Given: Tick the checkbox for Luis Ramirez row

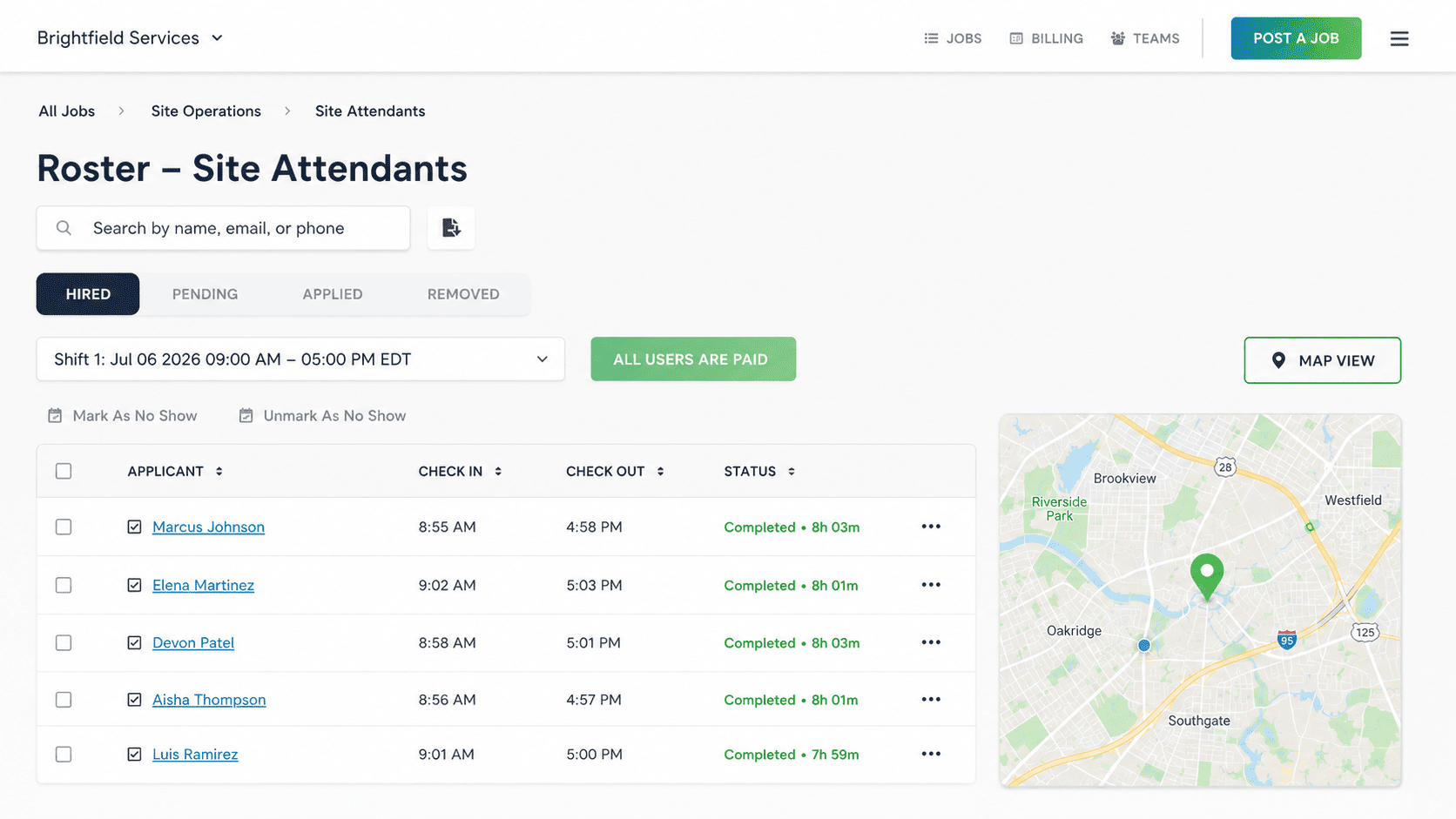Looking at the screenshot, I should coord(64,754).
